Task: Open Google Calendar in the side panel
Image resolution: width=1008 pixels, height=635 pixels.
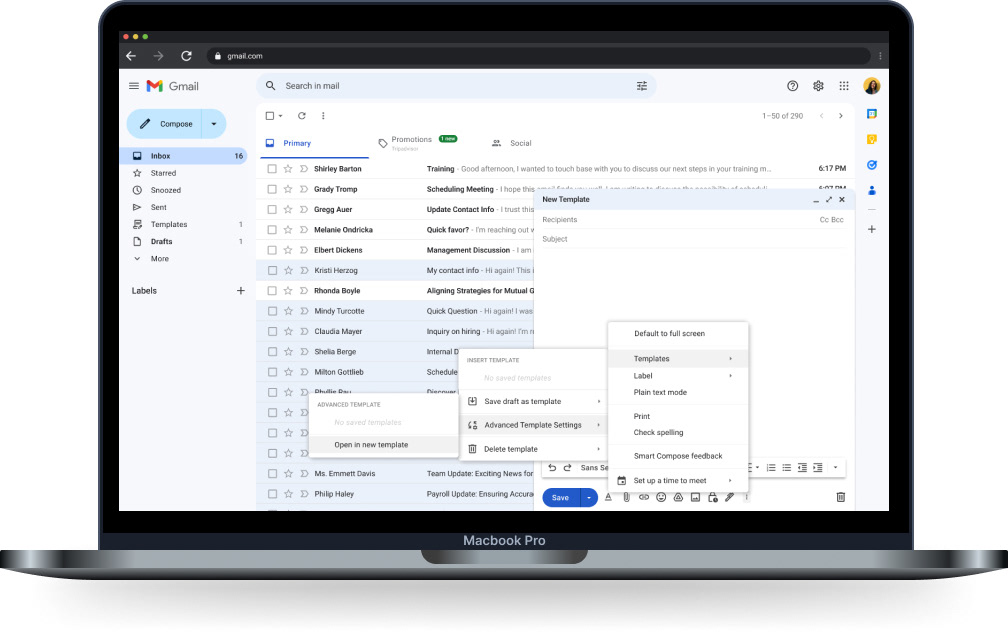Action: pos(872,114)
